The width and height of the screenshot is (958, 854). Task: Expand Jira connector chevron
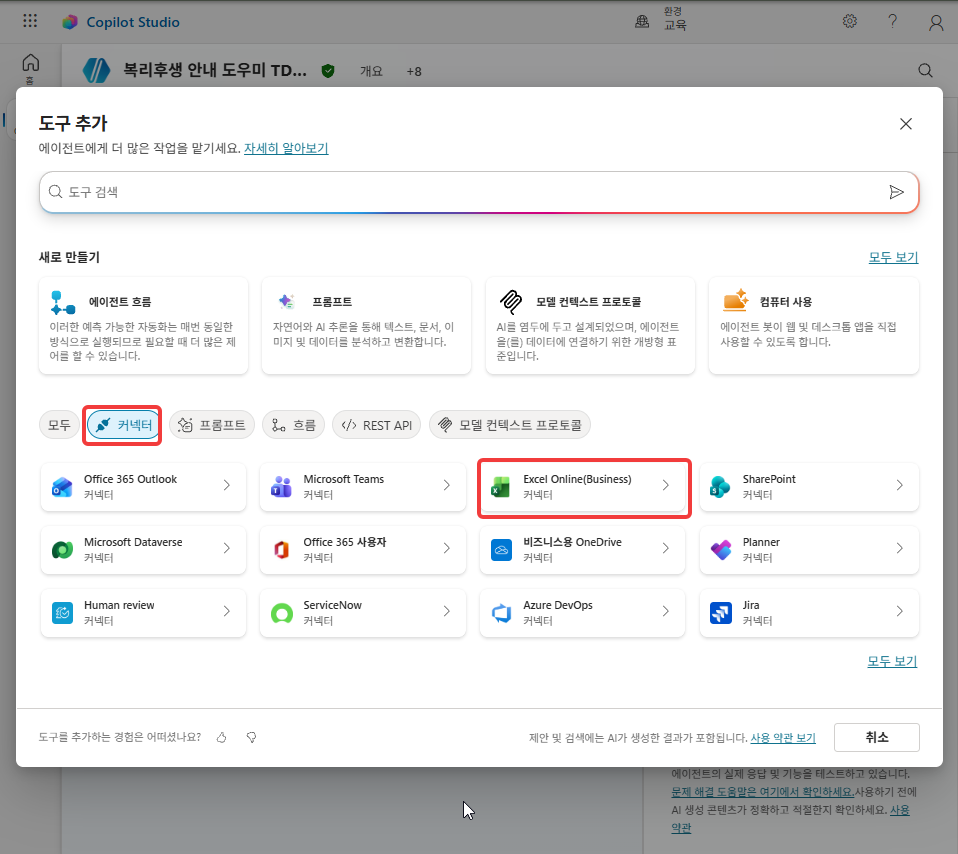(899, 611)
